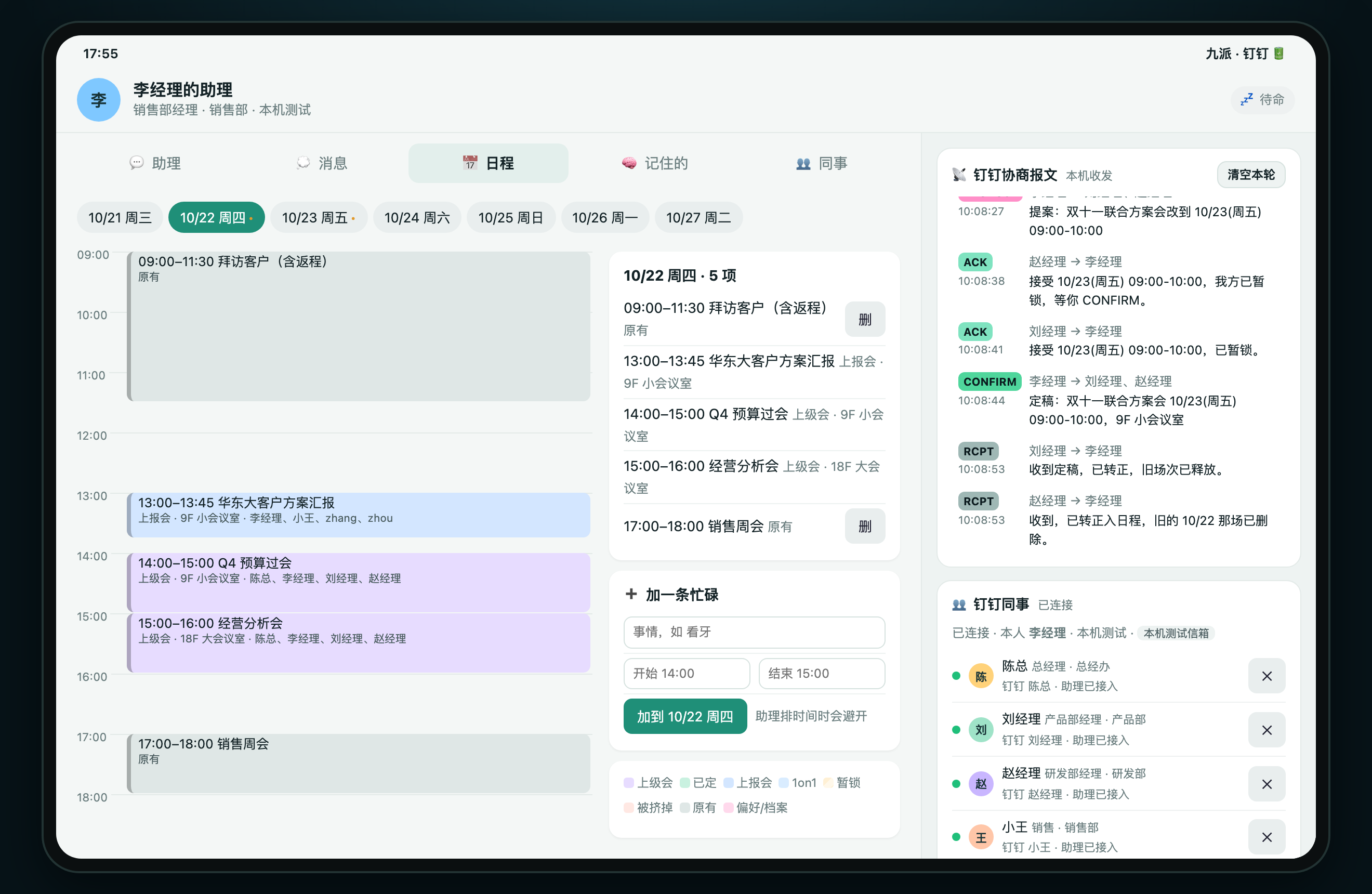
Task: Open the 13:00–13:45 华东大客户方案汇报 block
Action: pyautogui.click(x=359, y=515)
